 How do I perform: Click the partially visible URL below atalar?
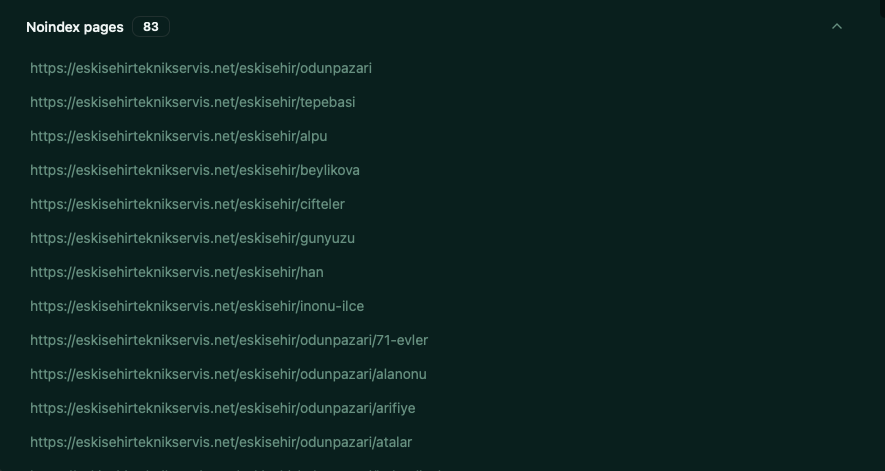(237, 469)
